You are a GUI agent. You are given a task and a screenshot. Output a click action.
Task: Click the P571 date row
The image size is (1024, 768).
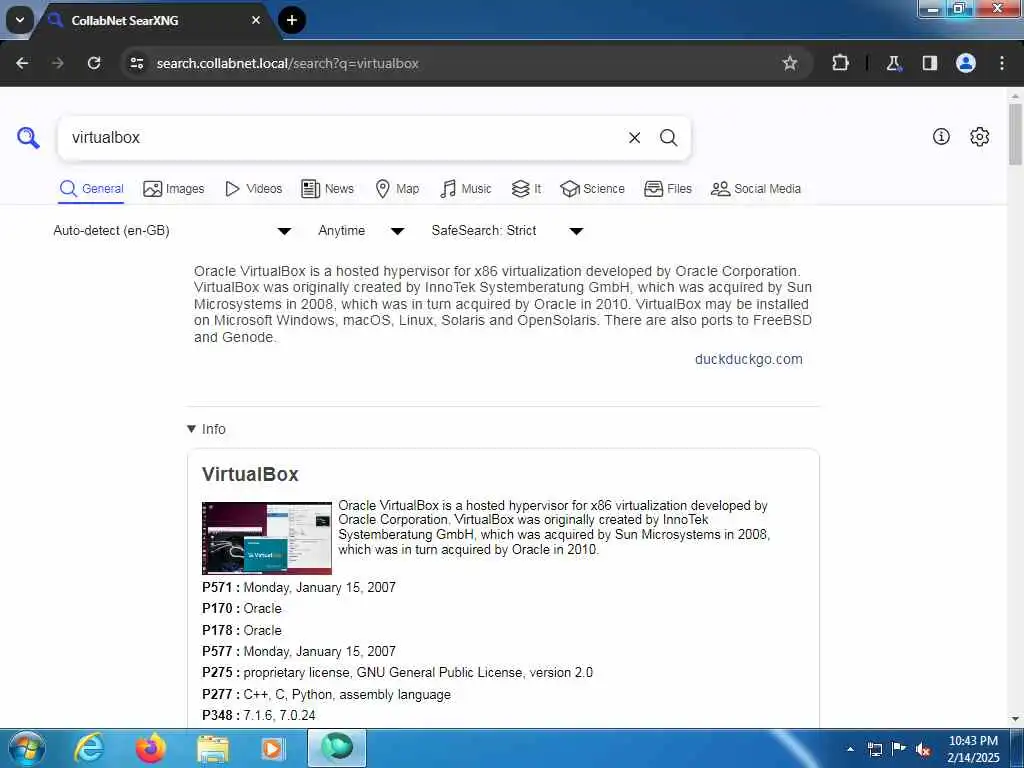tap(298, 587)
